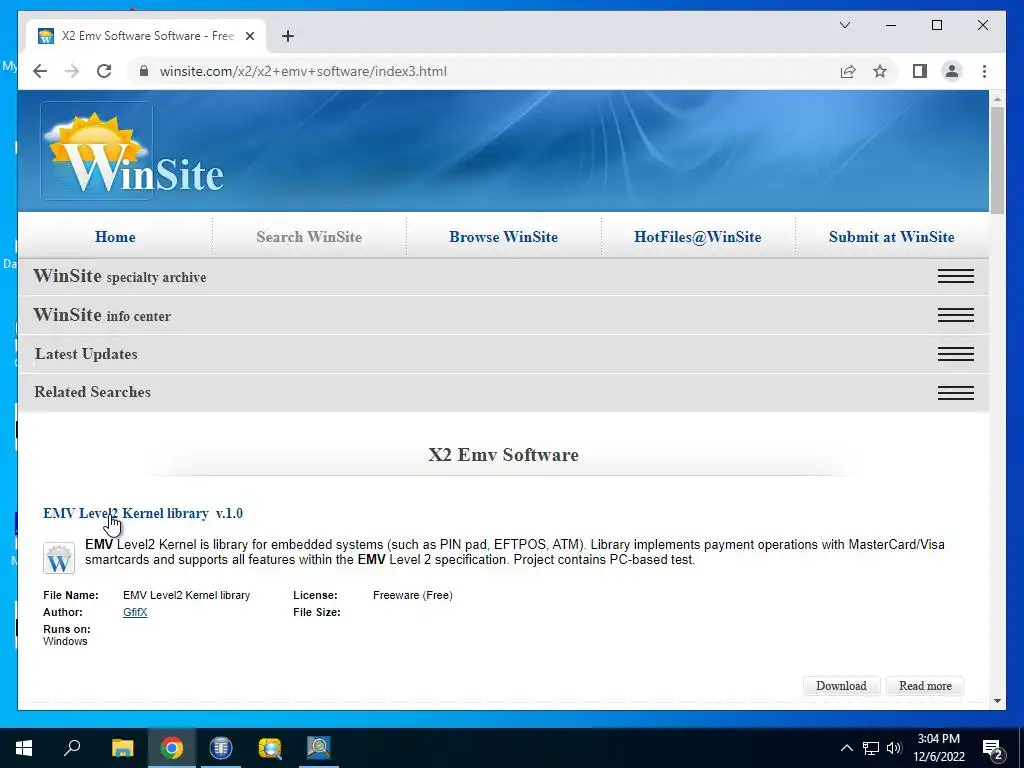Open the Windows Start menu
This screenshot has height=768, width=1024.
coord(24,748)
